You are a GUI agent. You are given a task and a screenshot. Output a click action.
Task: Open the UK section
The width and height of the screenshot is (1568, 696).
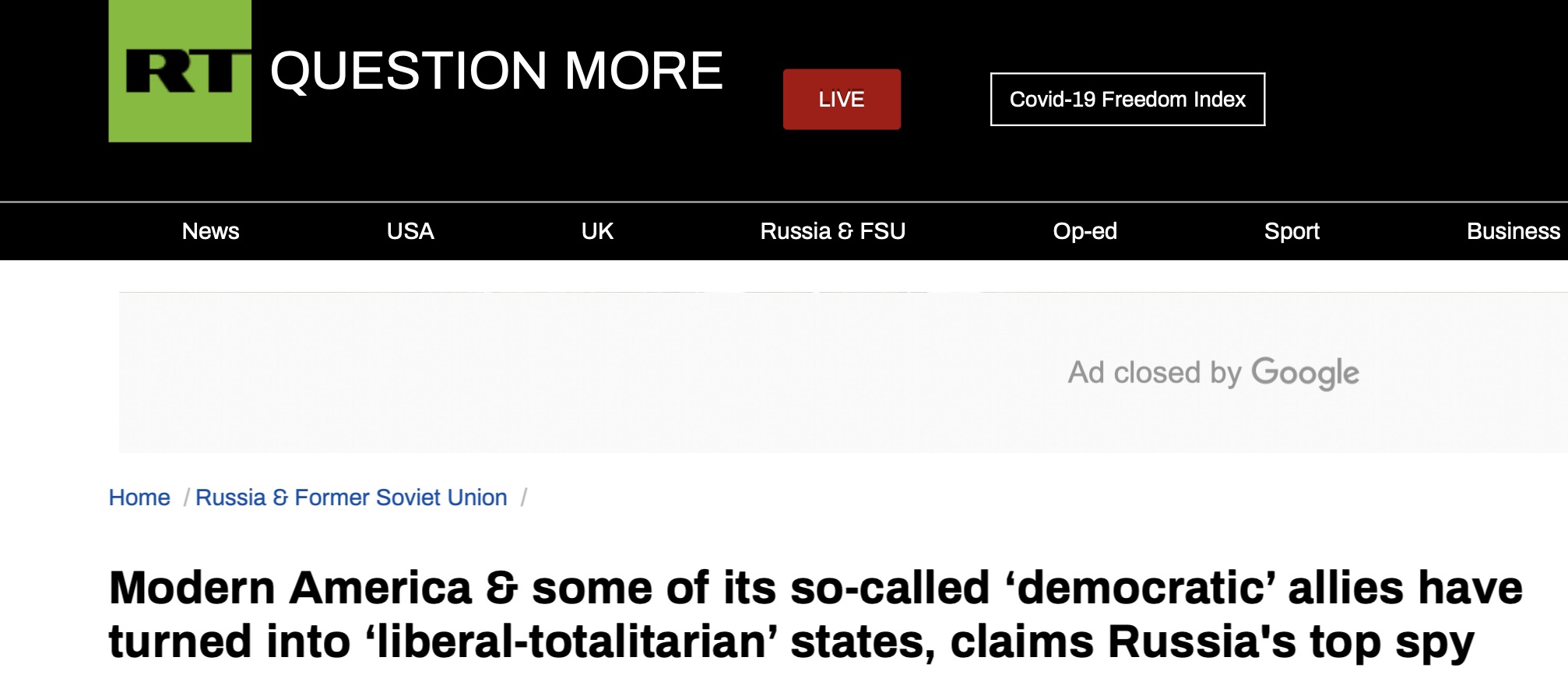597,231
